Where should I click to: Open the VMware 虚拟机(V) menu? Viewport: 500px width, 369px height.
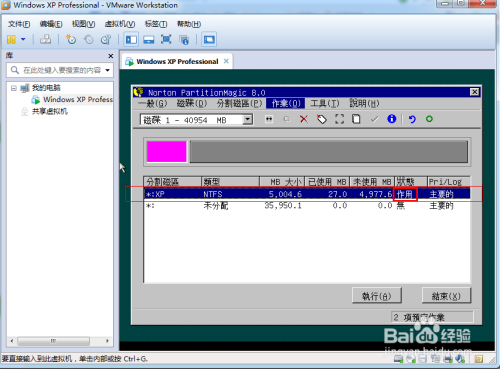(x=120, y=24)
